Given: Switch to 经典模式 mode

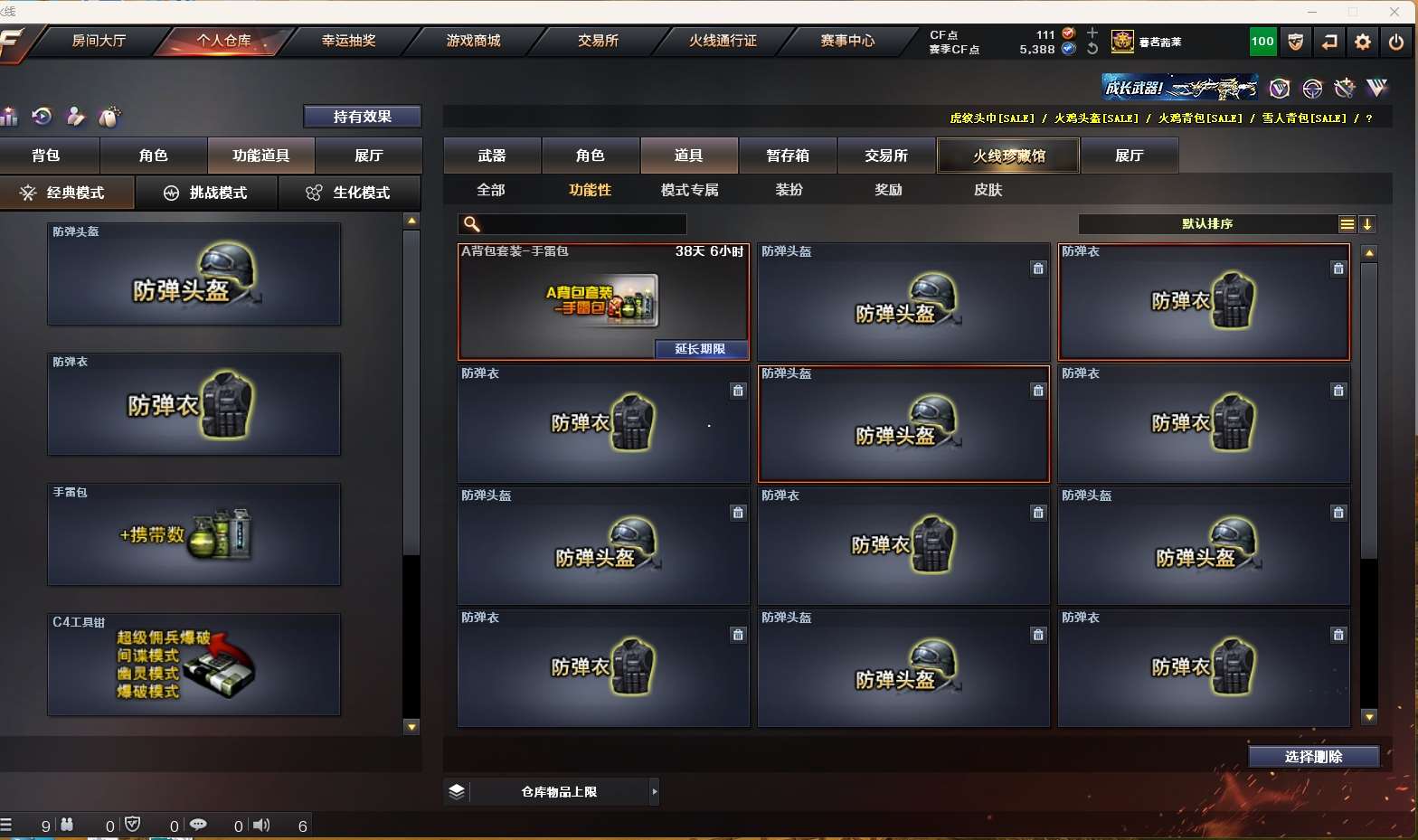Looking at the screenshot, I should point(67,193).
